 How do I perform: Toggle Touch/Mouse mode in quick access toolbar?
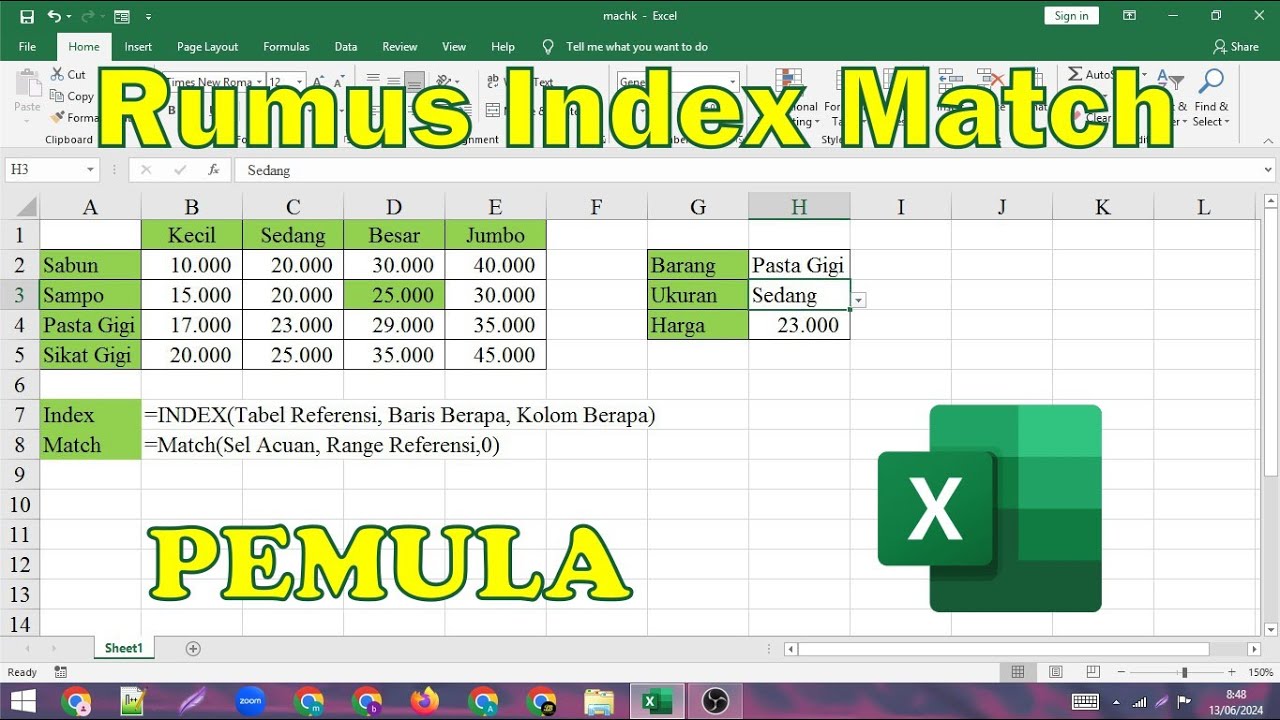point(122,16)
